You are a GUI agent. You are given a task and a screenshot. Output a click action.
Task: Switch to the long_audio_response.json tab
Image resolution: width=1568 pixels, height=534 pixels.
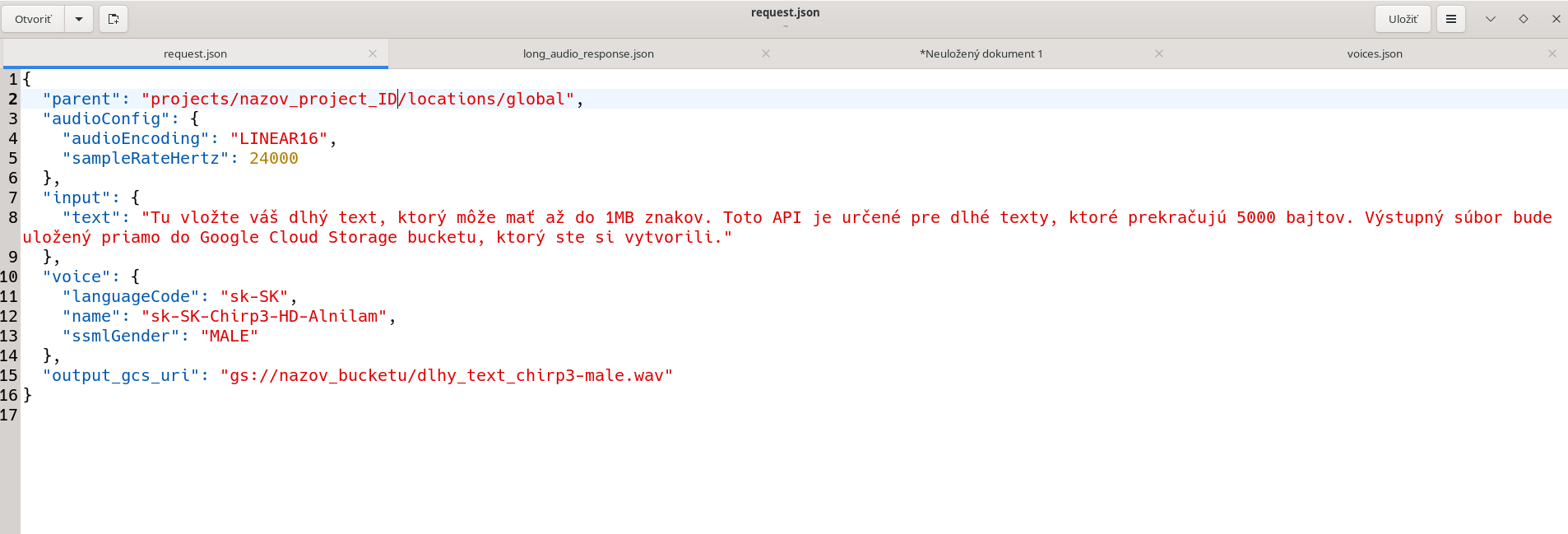pyautogui.click(x=588, y=53)
